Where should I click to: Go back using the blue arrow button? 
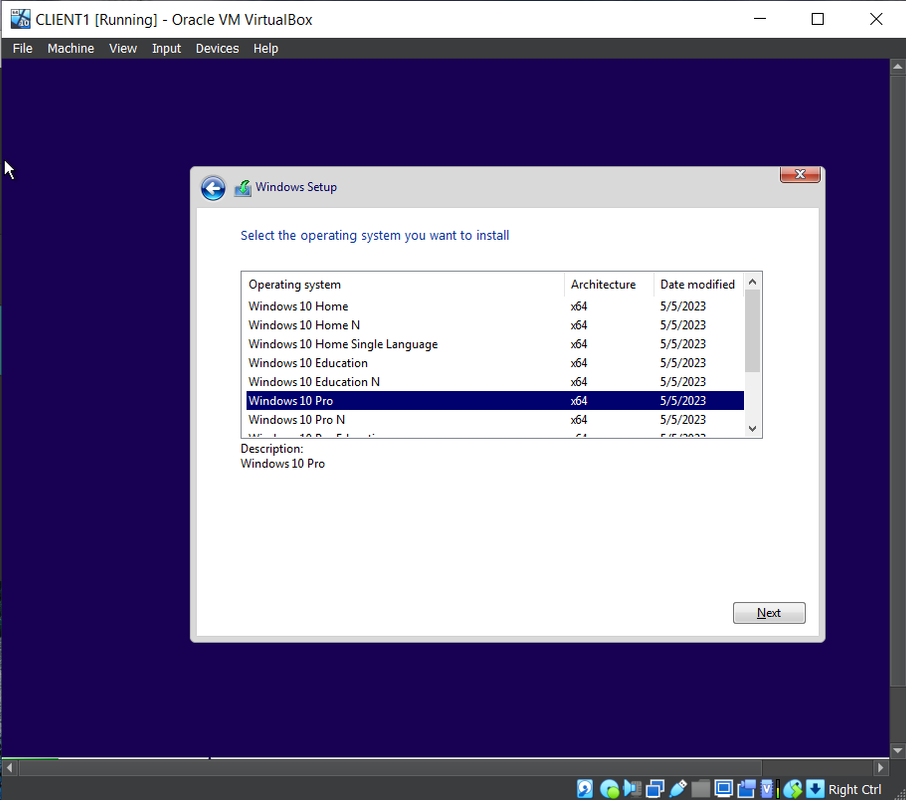pyautogui.click(x=213, y=188)
